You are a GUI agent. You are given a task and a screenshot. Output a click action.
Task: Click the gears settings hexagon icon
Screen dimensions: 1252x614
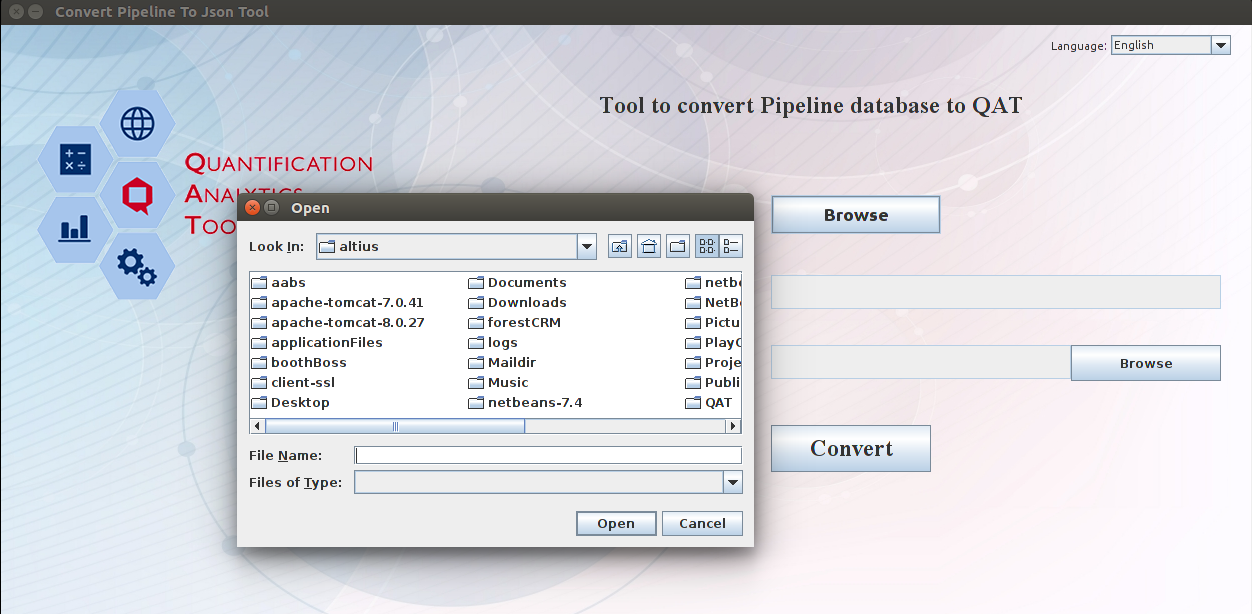[x=137, y=265]
